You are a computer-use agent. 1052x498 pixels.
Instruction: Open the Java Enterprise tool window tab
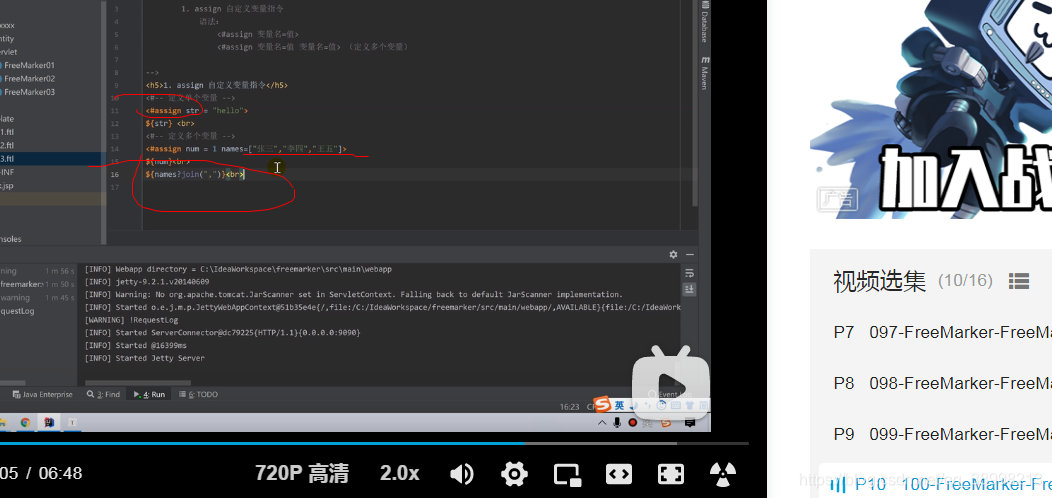(x=43, y=395)
